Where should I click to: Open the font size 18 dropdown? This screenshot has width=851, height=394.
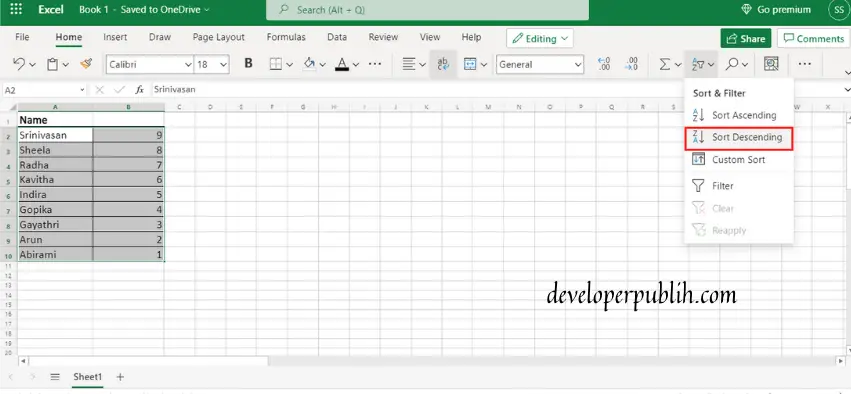(x=224, y=65)
